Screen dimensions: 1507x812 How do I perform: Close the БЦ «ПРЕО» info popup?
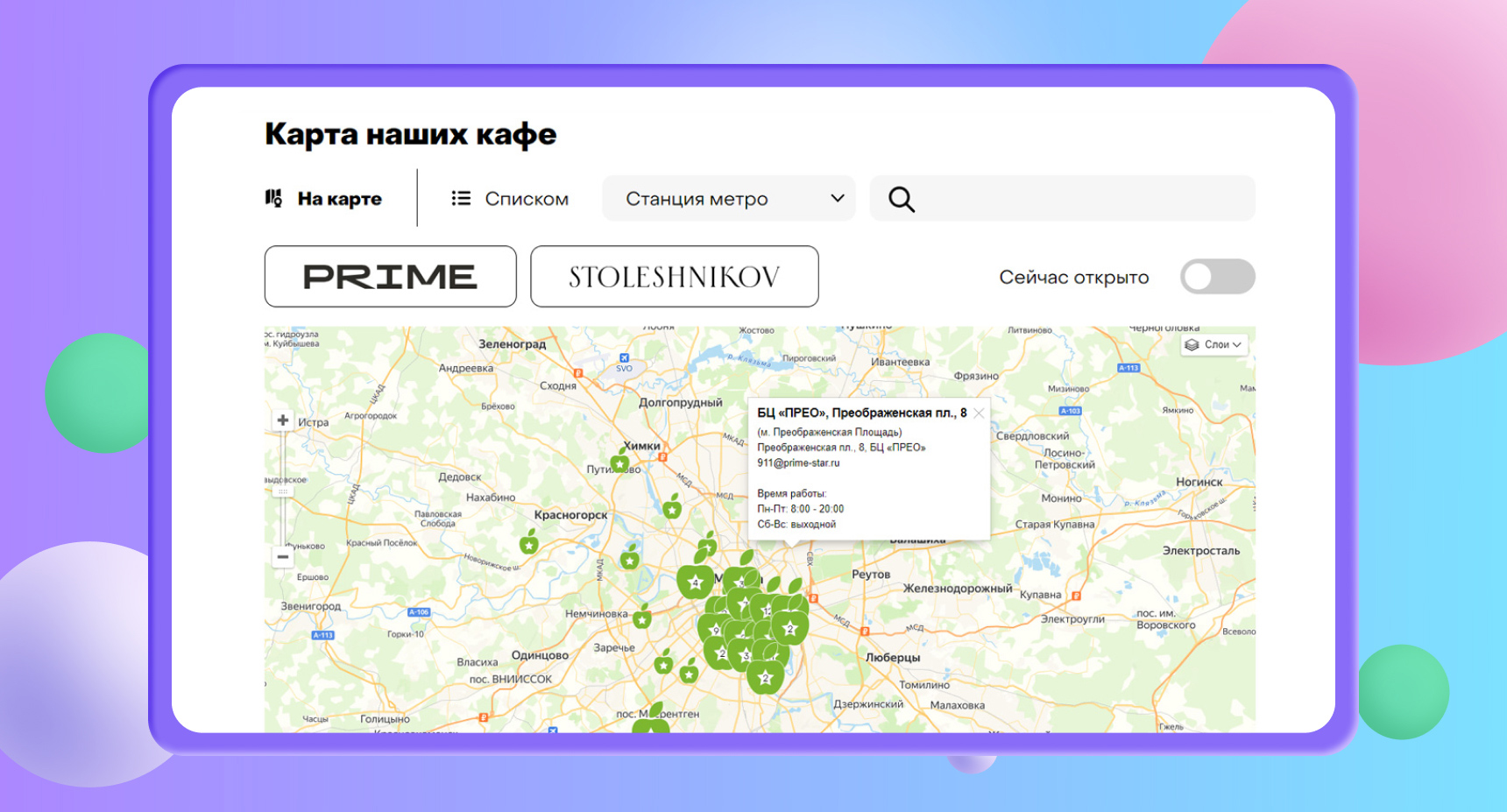(x=979, y=413)
